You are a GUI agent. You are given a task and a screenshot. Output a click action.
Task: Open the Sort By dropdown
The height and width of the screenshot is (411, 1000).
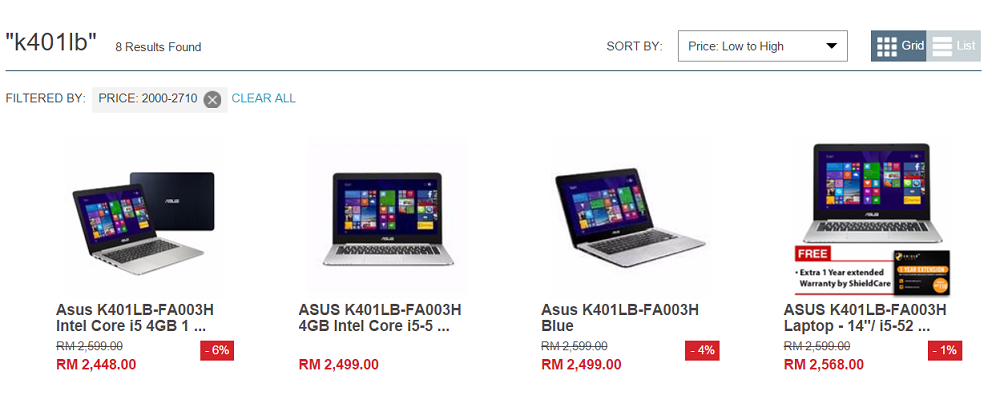[763, 46]
